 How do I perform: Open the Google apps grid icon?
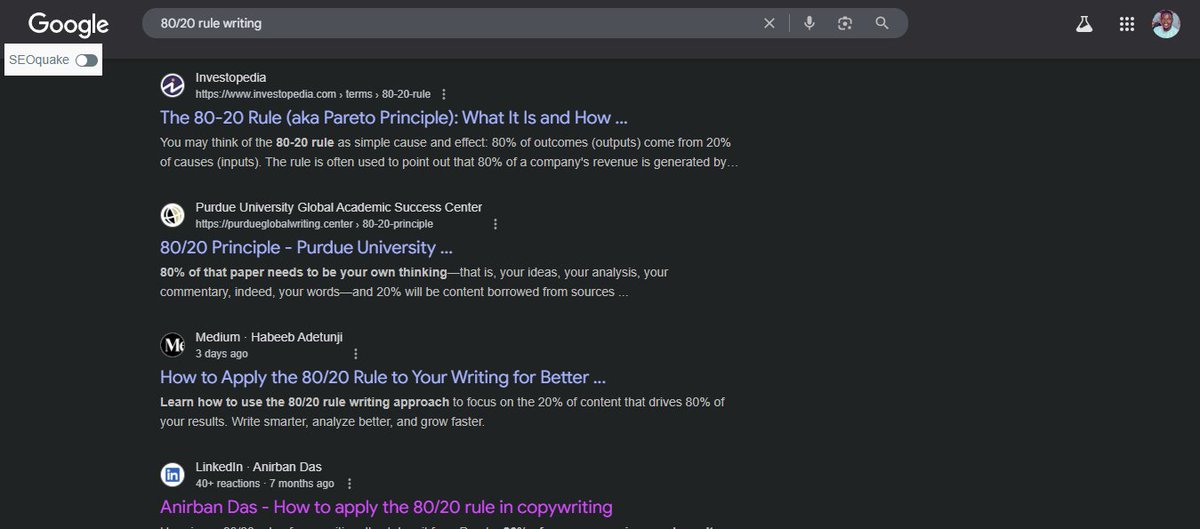(x=1127, y=24)
